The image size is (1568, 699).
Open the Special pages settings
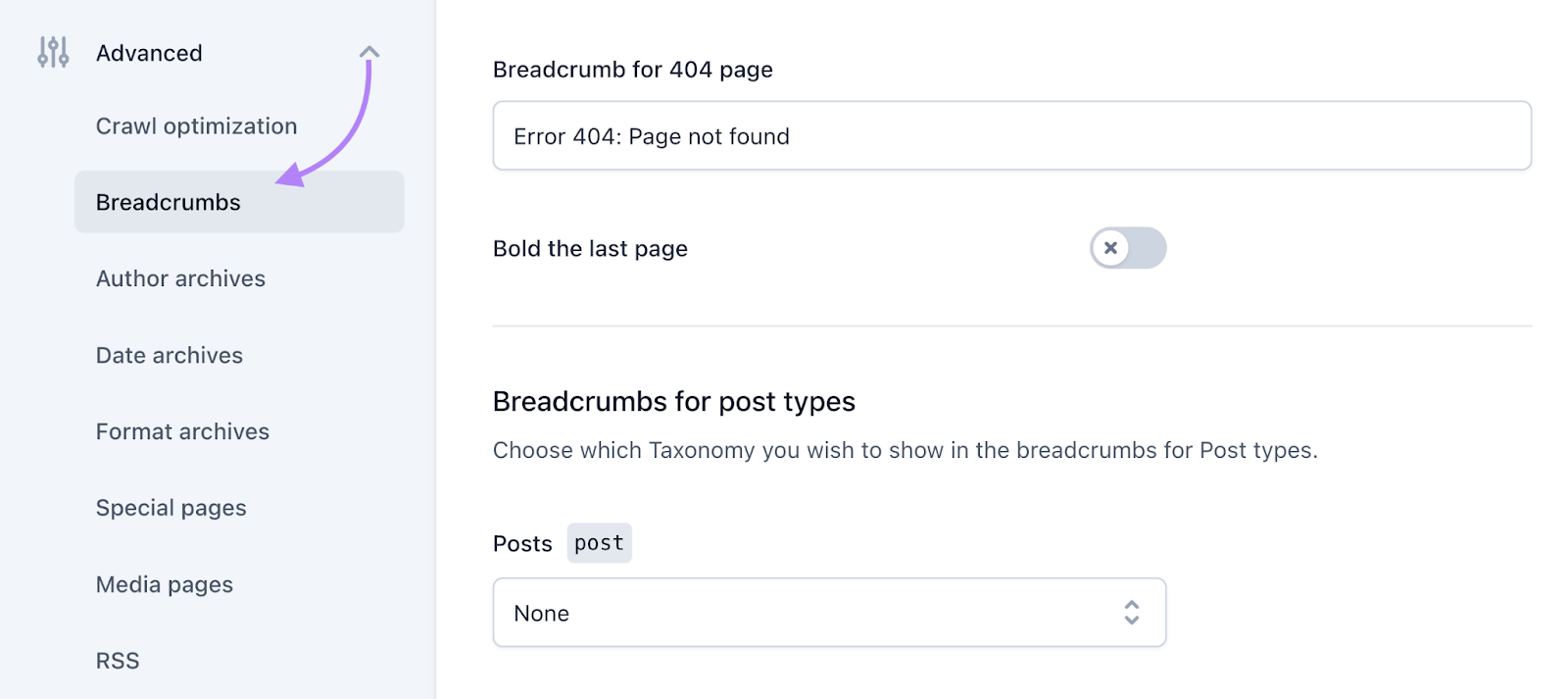click(171, 508)
